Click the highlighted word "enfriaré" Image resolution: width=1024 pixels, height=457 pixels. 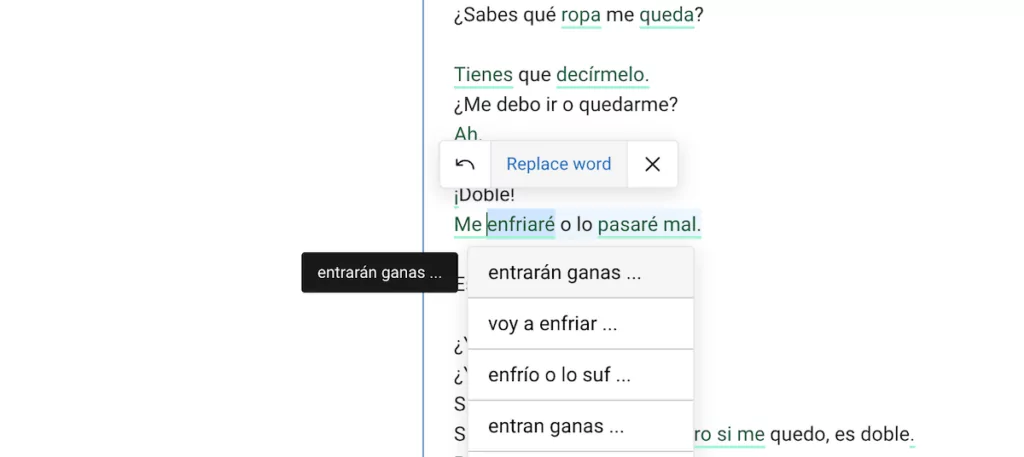click(521, 225)
